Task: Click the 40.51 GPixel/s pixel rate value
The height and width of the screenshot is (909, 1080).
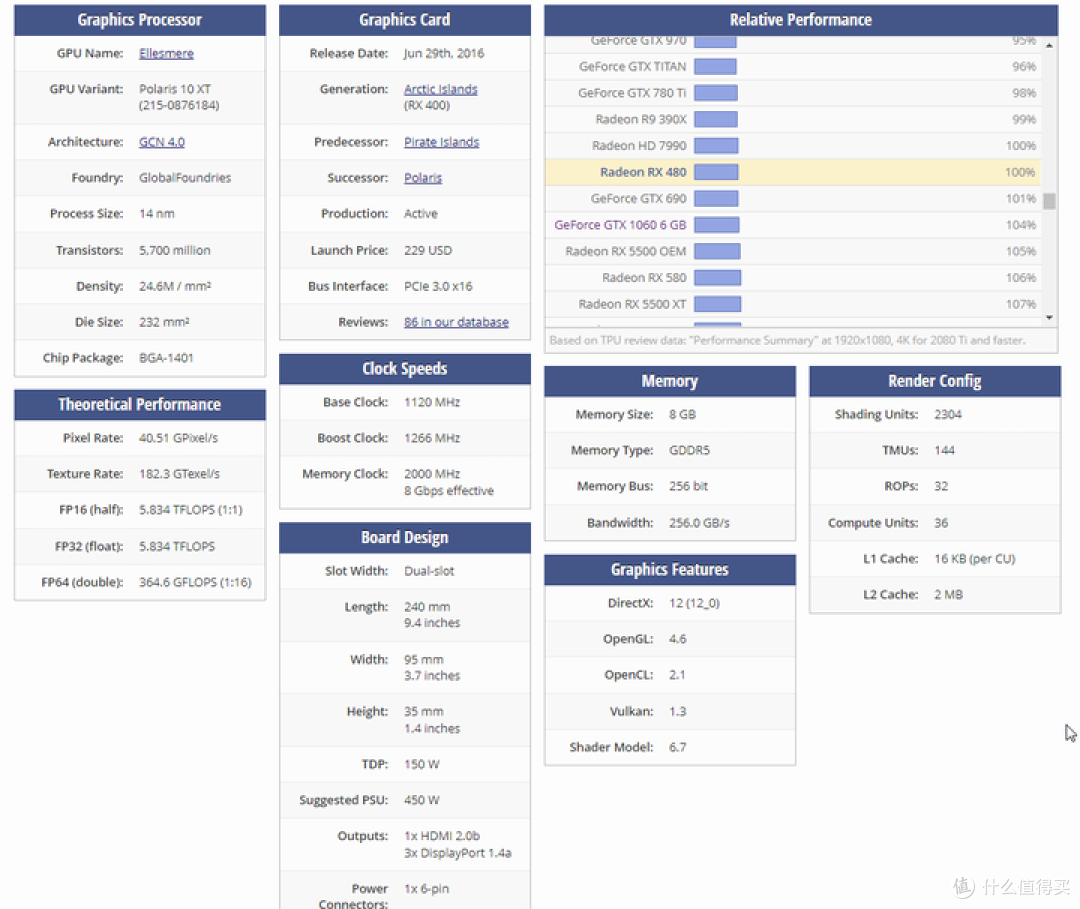Action: coord(178,437)
